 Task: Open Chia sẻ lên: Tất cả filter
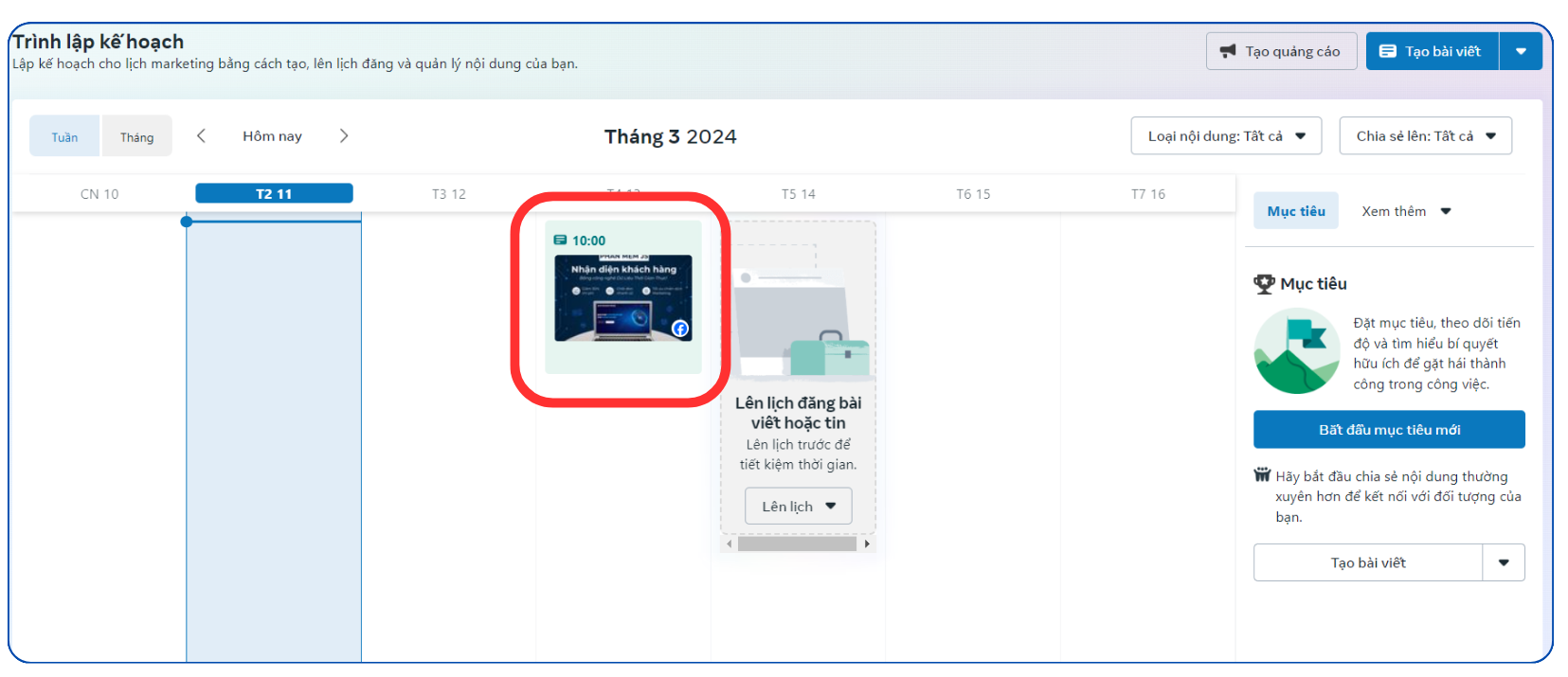point(1425,136)
